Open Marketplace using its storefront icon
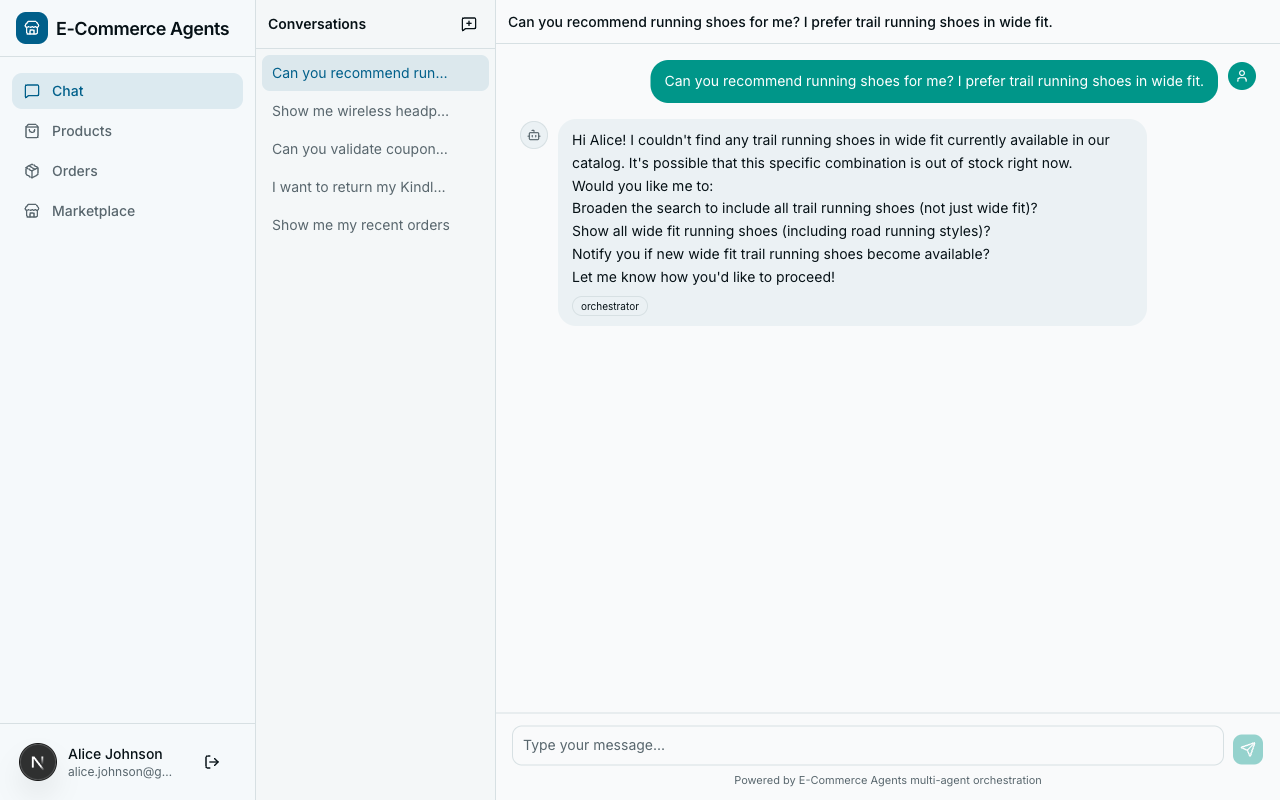This screenshot has width=1280, height=800. (x=33, y=210)
